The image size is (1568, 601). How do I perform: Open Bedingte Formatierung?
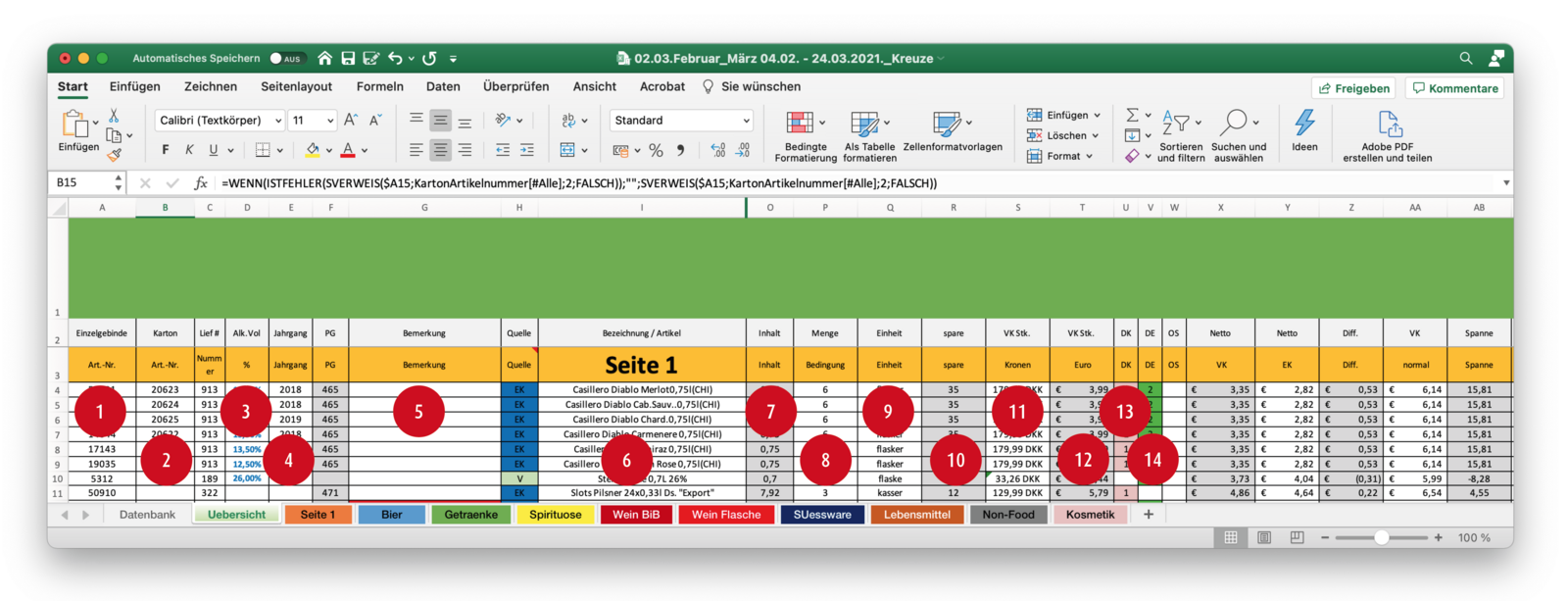[805, 135]
